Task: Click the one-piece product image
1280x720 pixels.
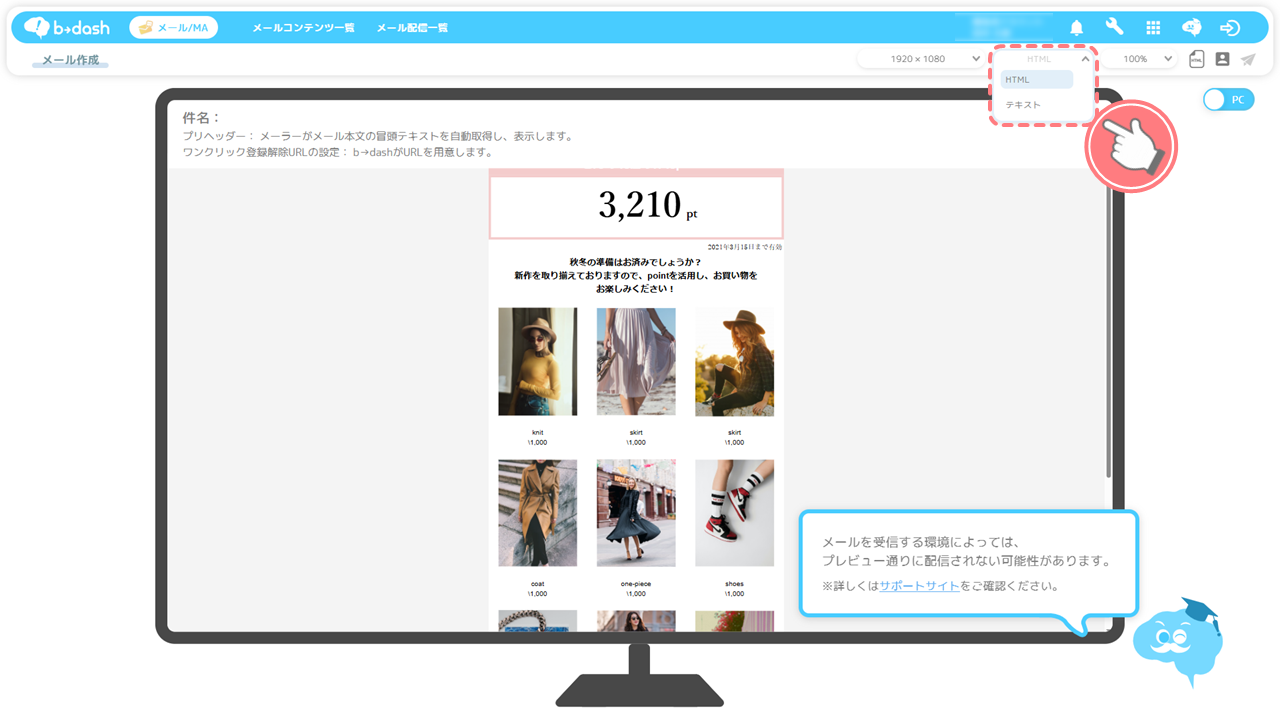Action: [636, 513]
